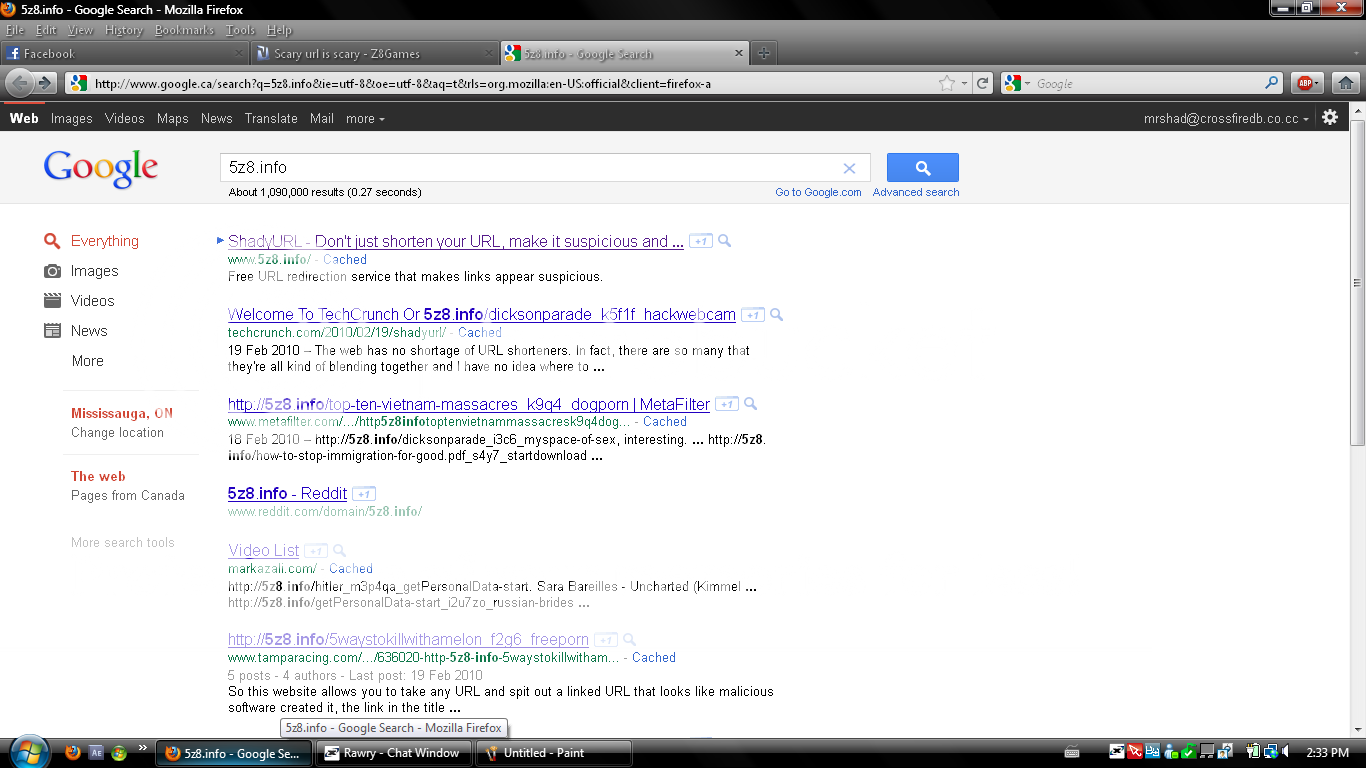Viewport: 1366px width, 768px height.
Task: Open mrshad account dropdown menu
Action: (1226, 118)
